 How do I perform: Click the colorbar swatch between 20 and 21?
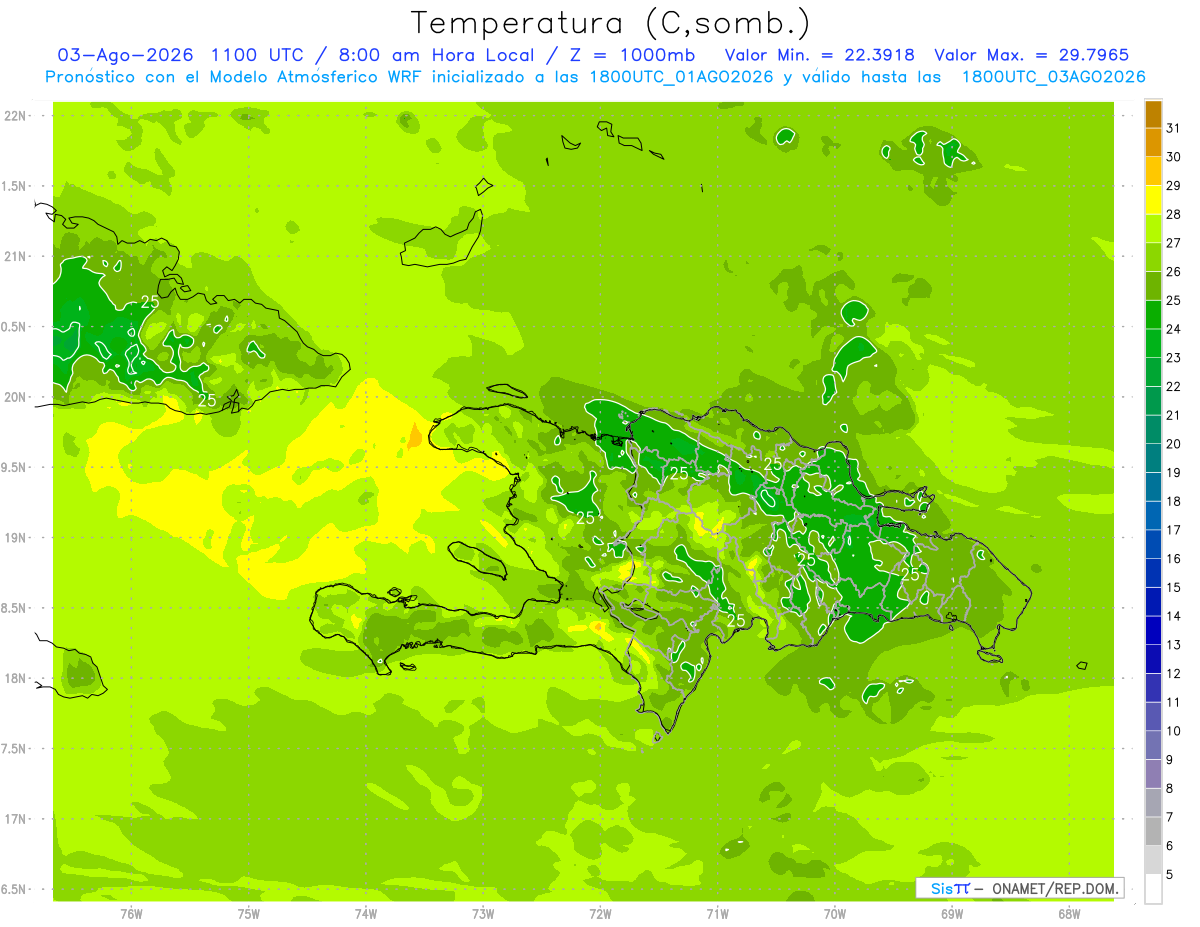coord(1153,430)
